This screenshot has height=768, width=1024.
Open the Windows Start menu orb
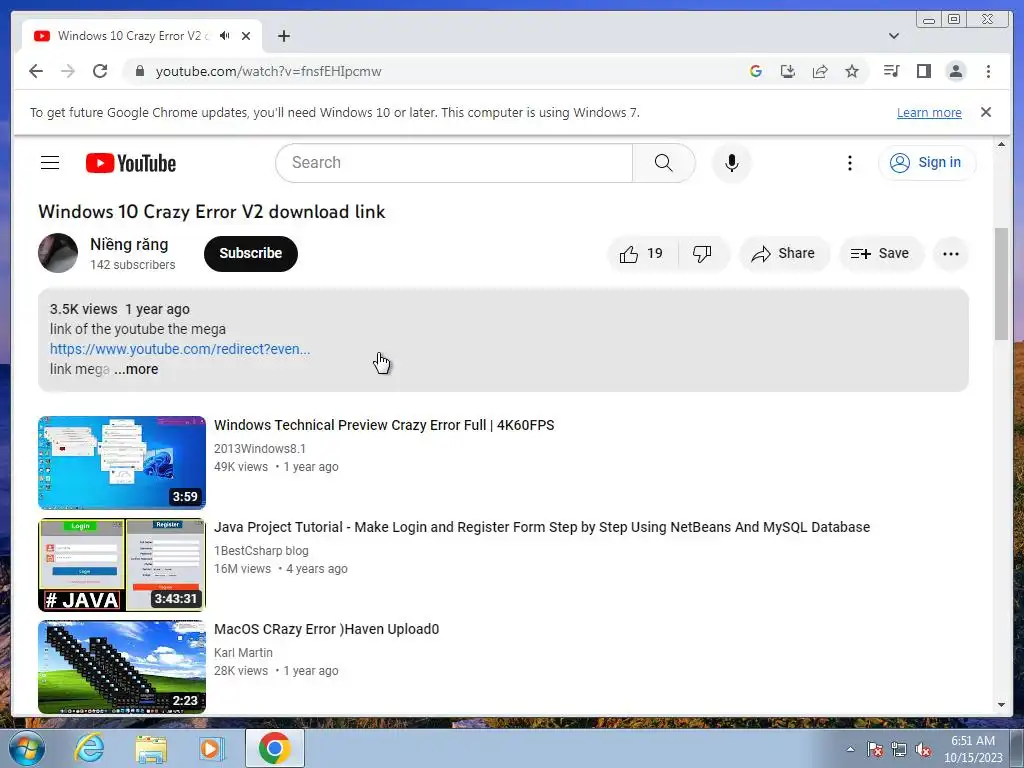pyautogui.click(x=27, y=748)
